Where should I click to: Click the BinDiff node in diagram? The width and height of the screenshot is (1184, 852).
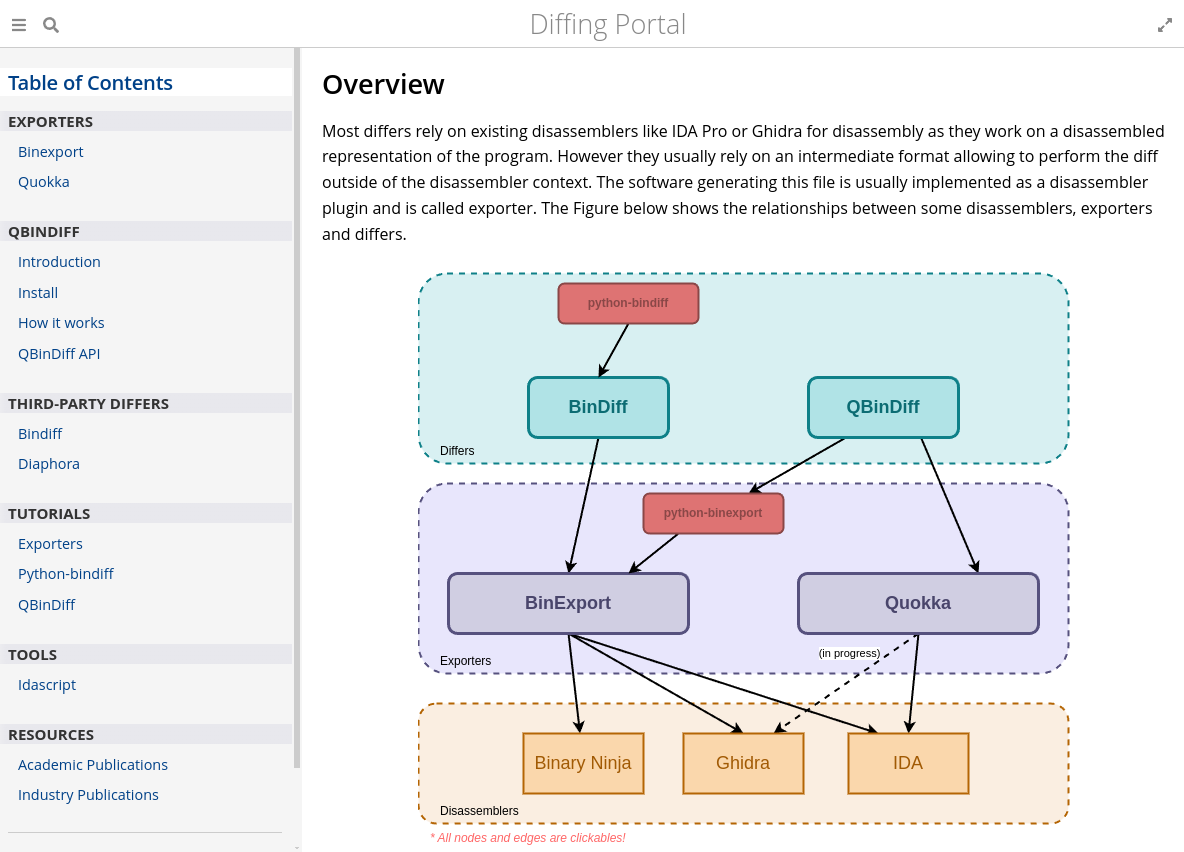[x=598, y=407]
